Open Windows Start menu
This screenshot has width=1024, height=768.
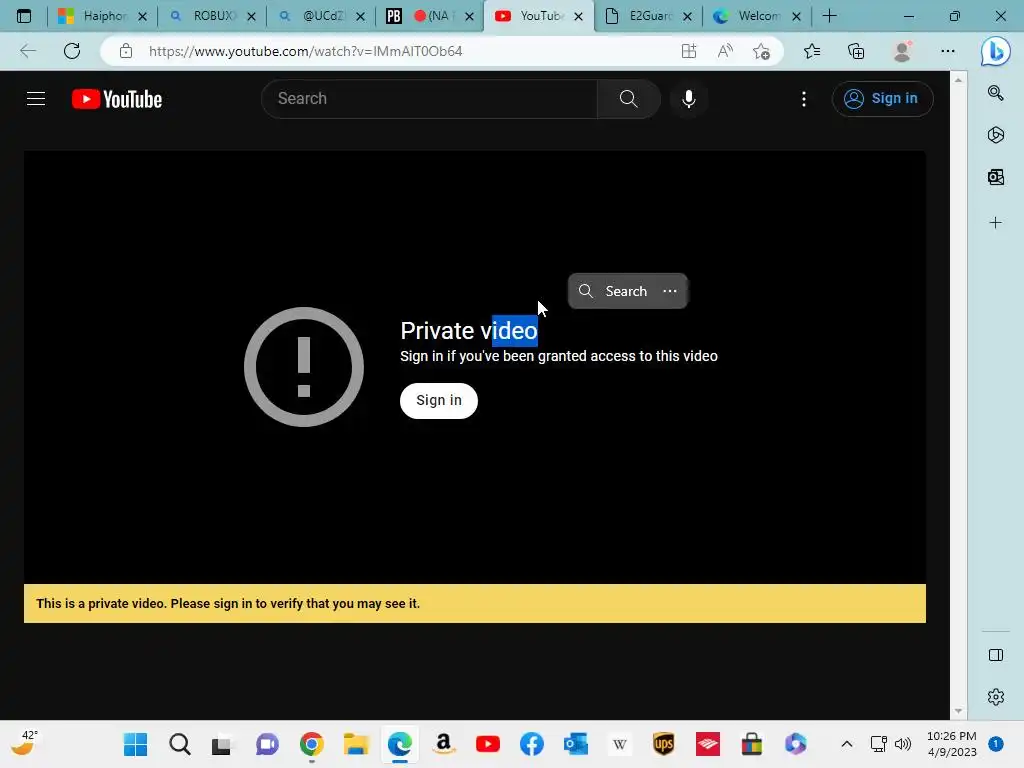tap(135, 744)
